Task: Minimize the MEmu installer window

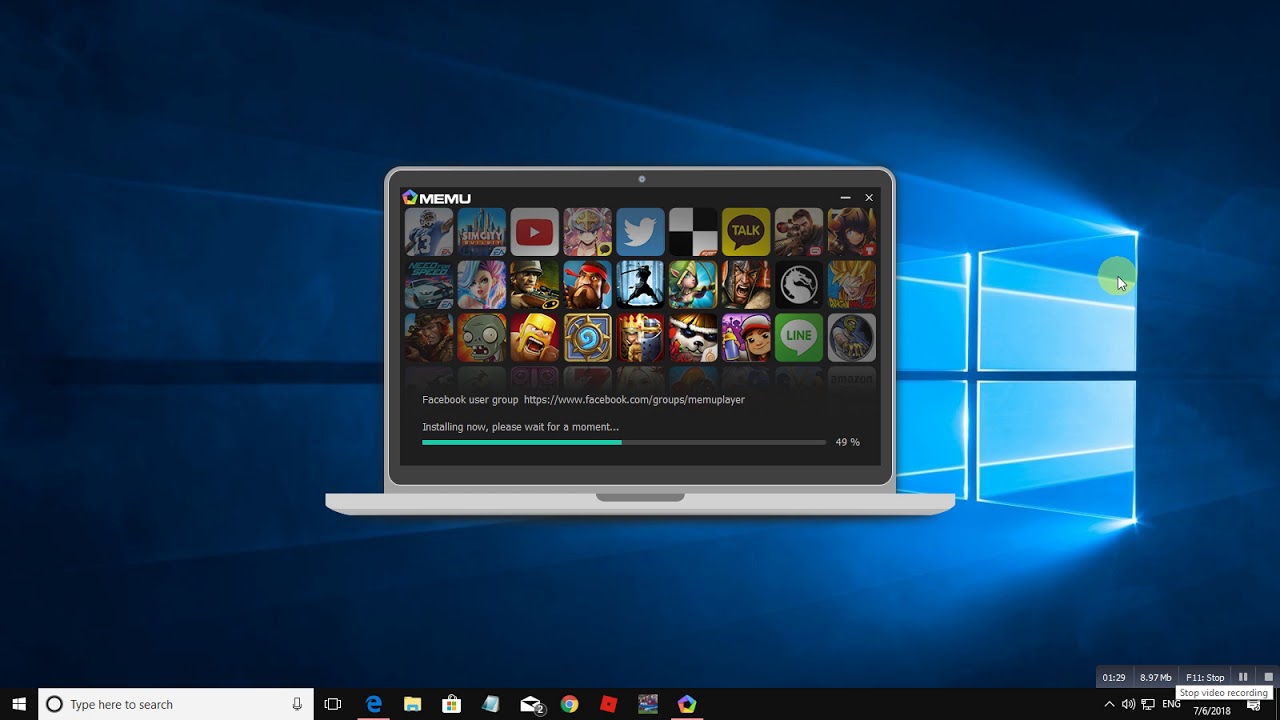Action: (x=845, y=198)
